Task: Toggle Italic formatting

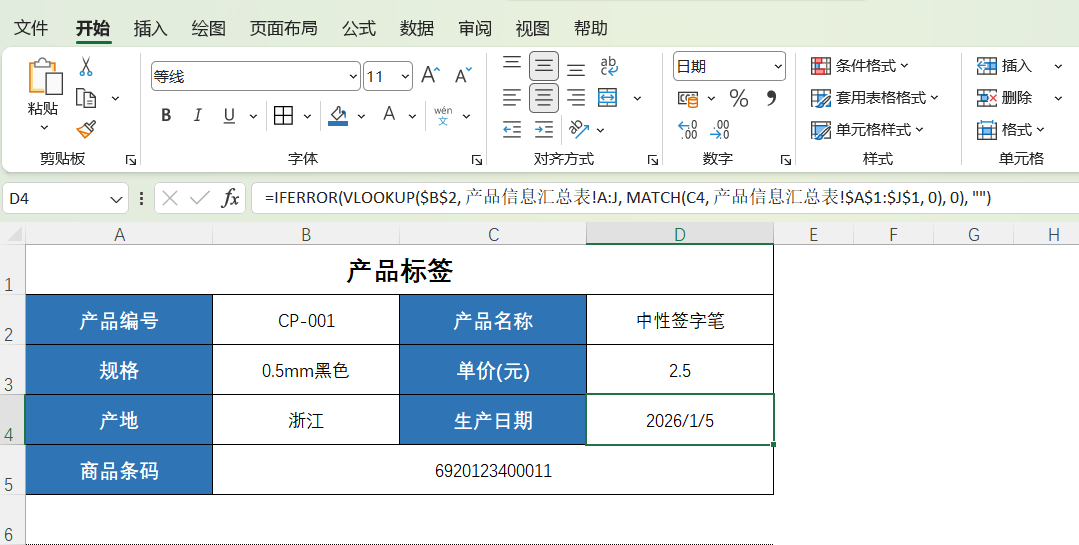Action: tap(197, 116)
